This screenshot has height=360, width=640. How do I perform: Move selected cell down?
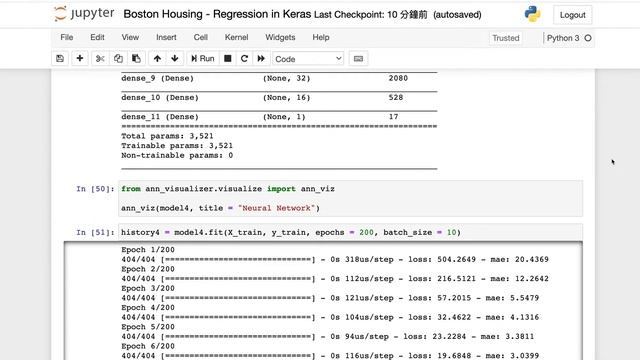point(175,58)
